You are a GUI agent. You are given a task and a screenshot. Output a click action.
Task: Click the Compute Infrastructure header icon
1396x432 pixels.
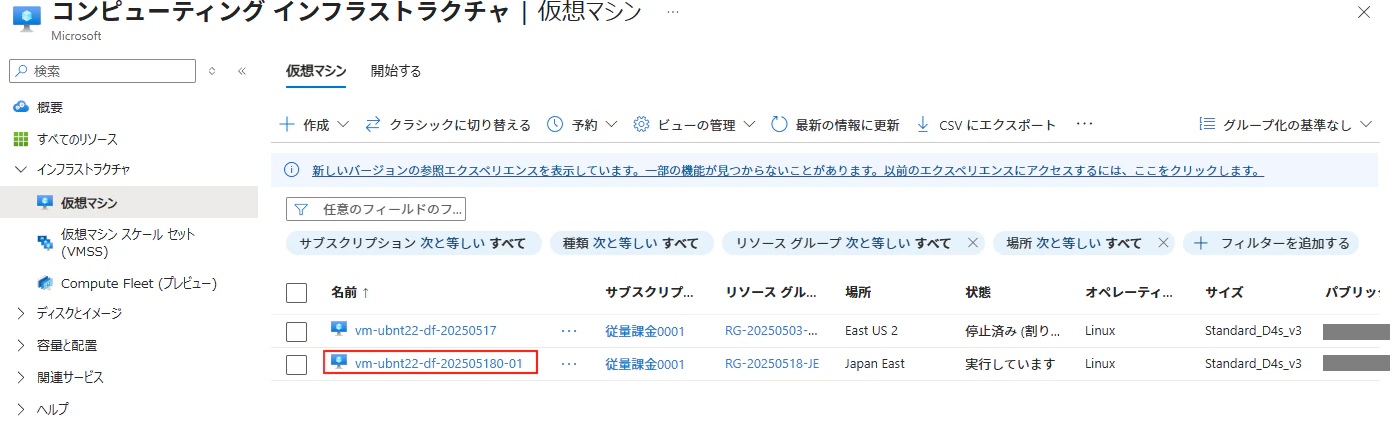pyautogui.click(x=26, y=18)
